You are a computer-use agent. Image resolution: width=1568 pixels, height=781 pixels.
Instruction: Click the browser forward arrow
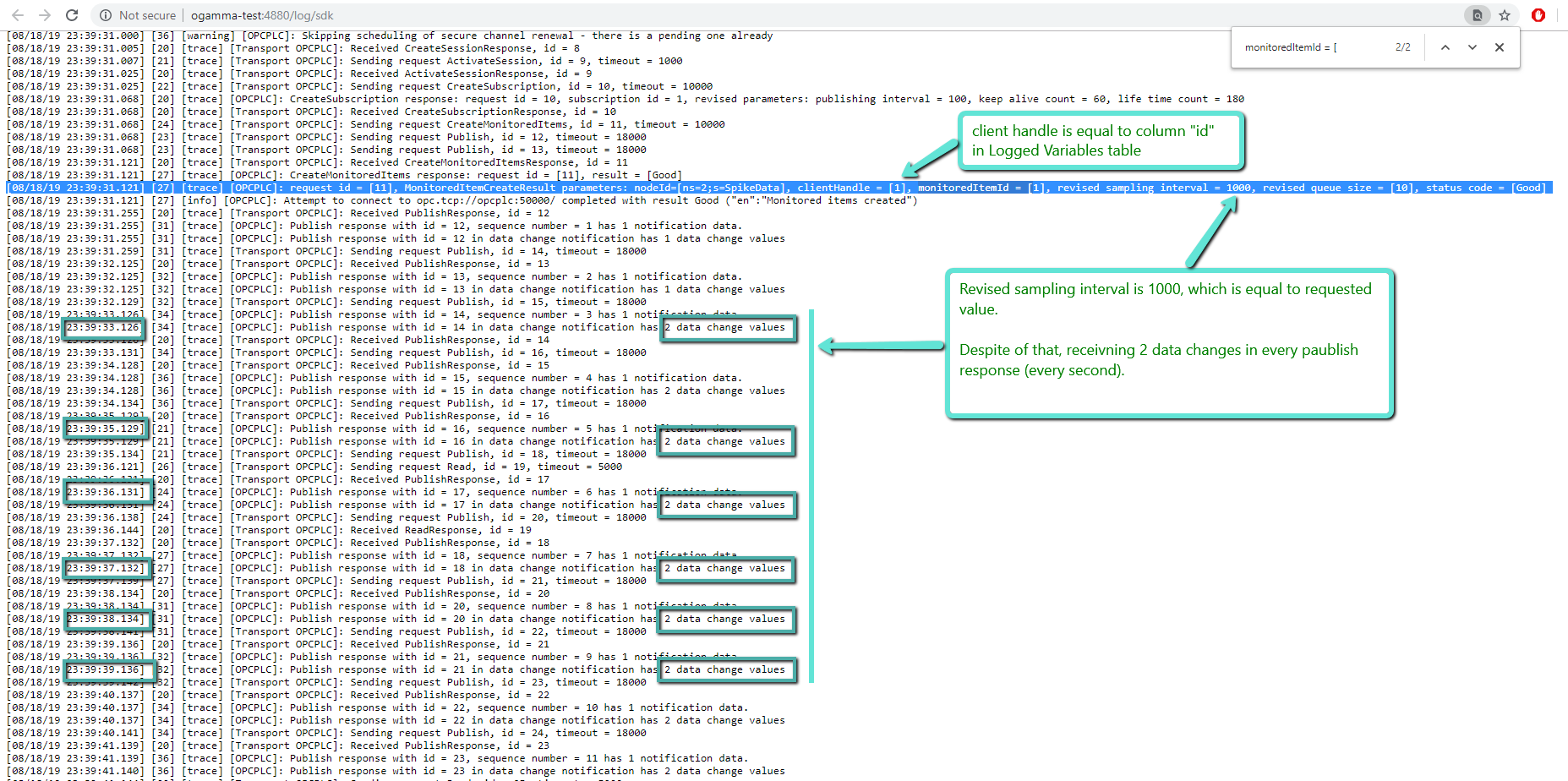coord(45,15)
